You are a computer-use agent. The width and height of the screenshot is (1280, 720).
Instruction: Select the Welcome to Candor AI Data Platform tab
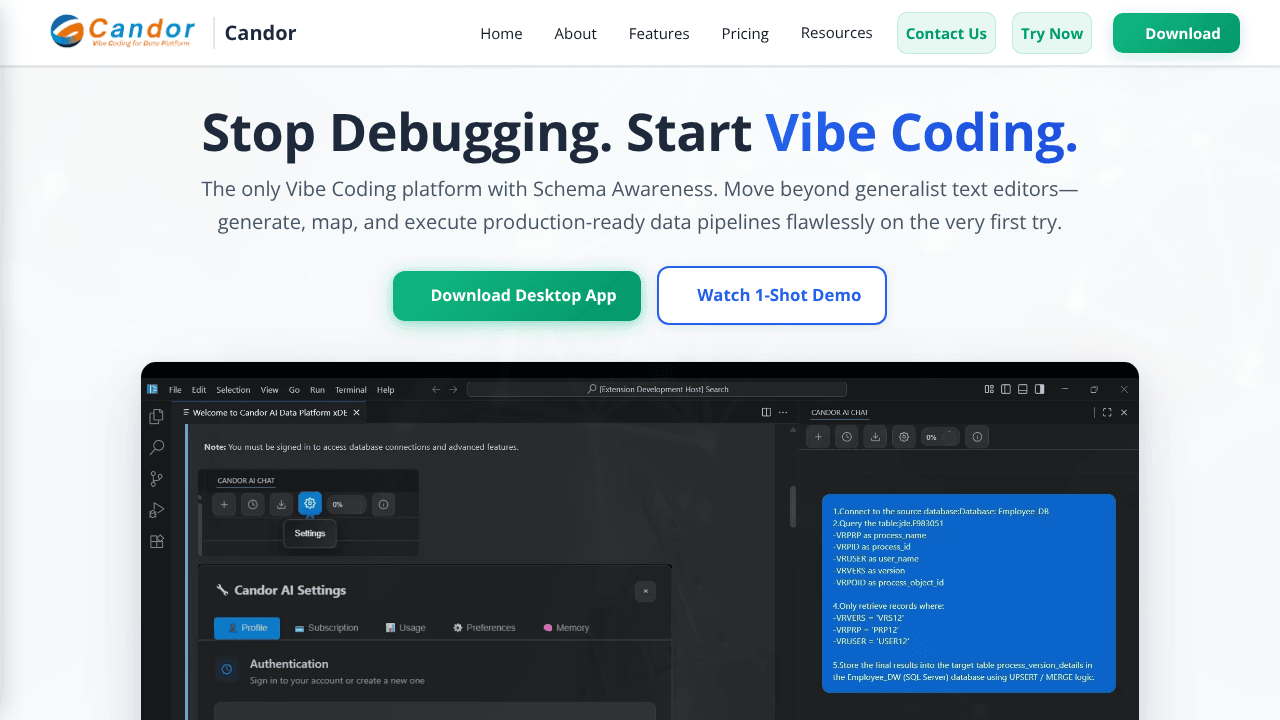pyautogui.click(x=270, y=412)
